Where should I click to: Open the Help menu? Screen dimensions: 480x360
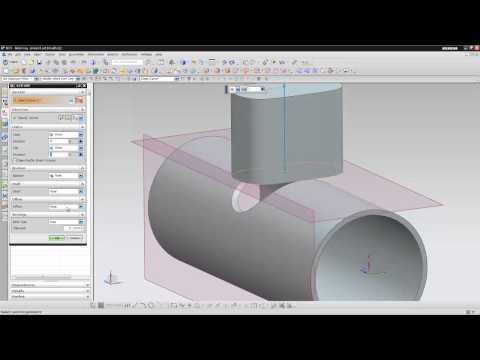pyautogui.click(x=159, y=54)
